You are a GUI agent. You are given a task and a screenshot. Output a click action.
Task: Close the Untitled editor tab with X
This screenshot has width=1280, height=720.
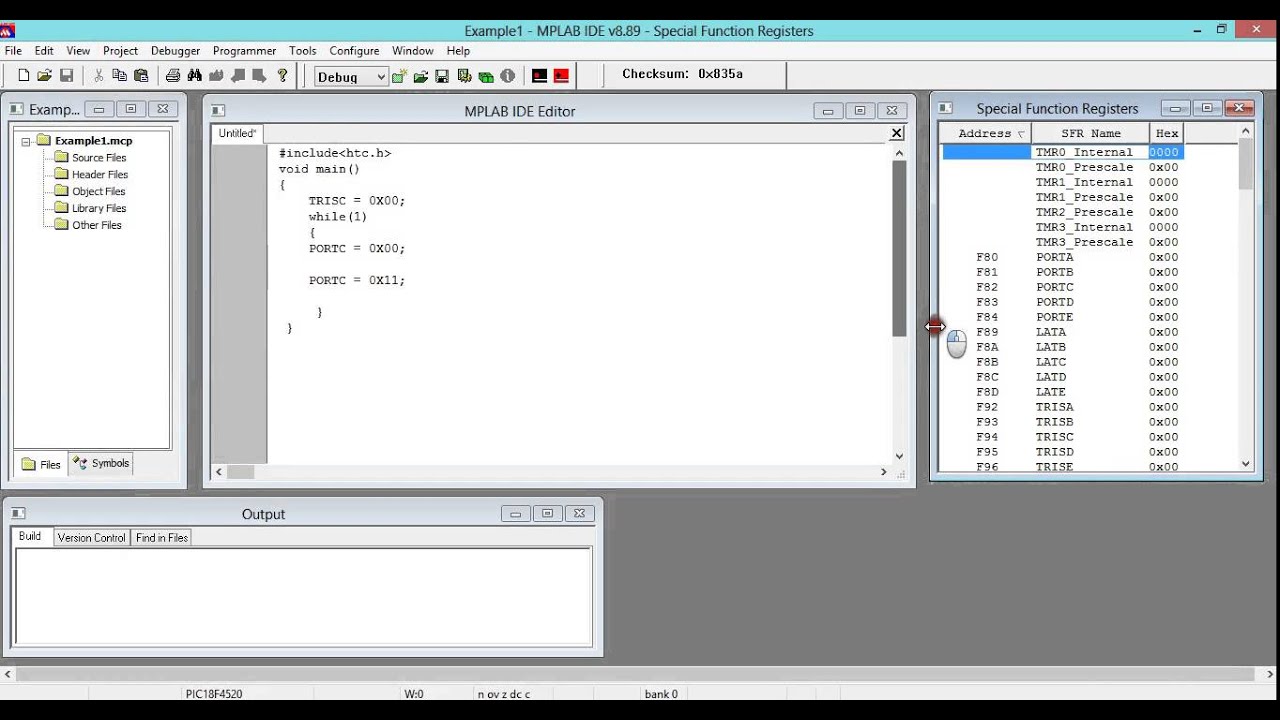897,133
